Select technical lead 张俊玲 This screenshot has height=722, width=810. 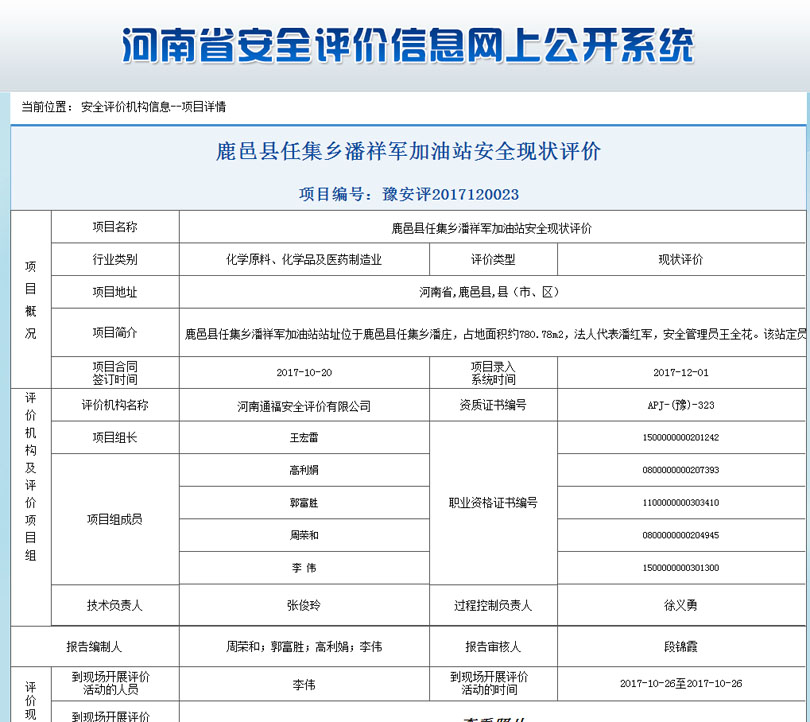tap(304, 605)
